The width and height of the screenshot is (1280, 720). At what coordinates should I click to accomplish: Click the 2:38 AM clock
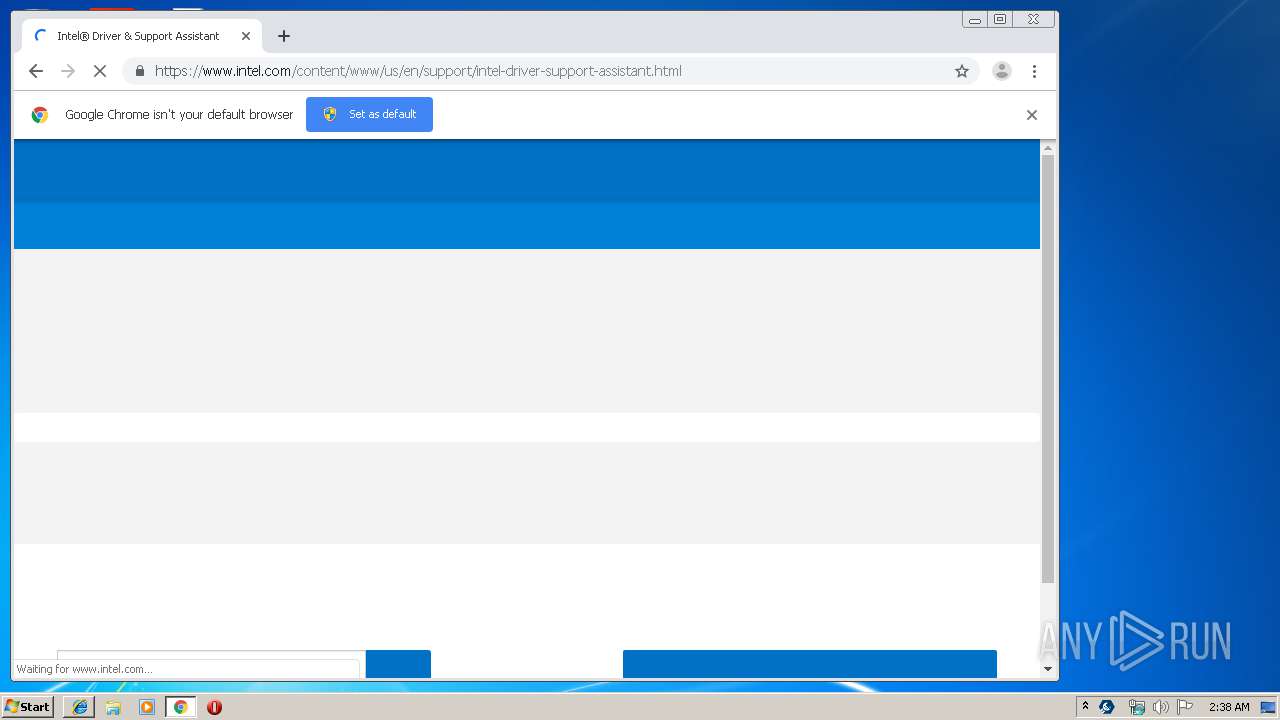pos(1229,707)
